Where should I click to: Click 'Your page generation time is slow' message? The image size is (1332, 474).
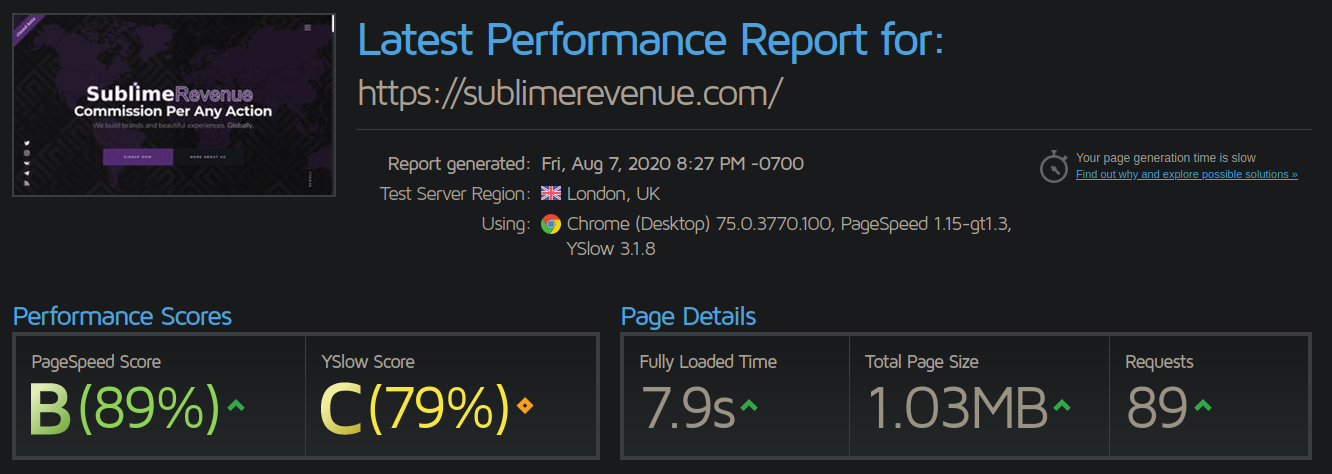(x=1165, y=158)
